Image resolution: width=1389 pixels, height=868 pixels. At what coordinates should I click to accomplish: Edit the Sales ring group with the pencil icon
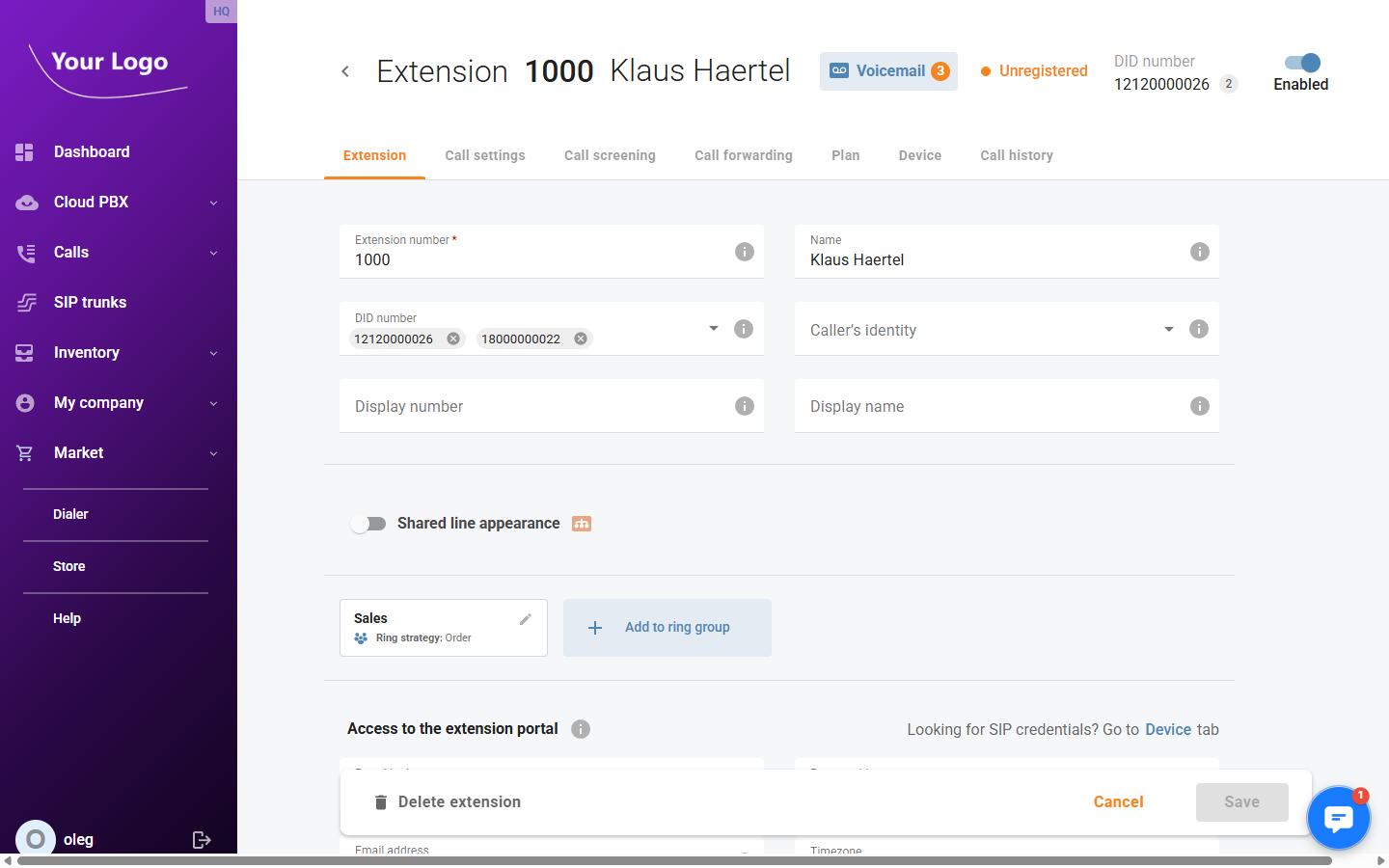(526, 618)
